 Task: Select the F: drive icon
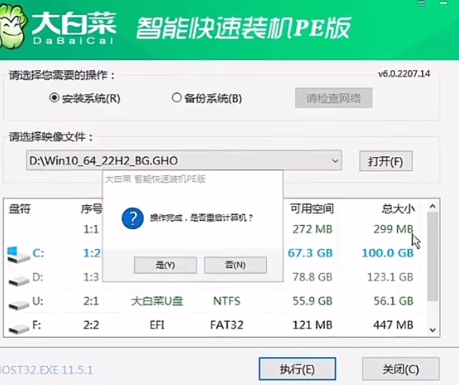click(x=19, y=328)
